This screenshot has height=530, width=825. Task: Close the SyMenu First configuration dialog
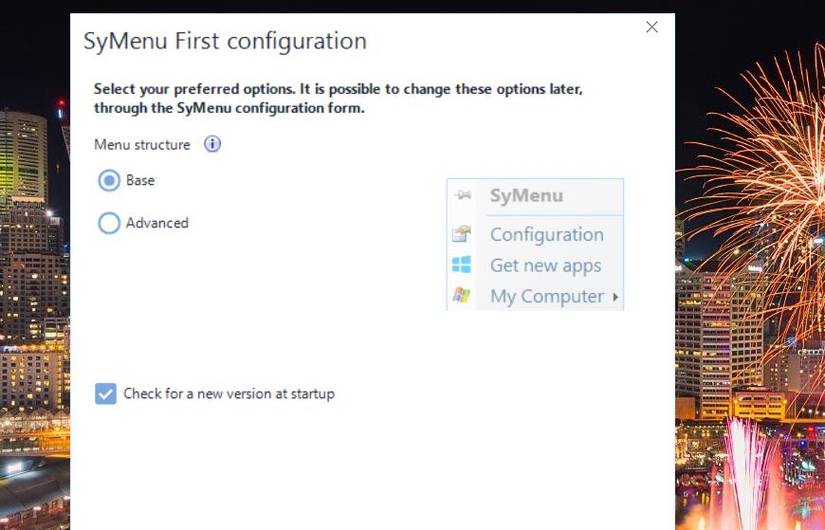[652, 27]
